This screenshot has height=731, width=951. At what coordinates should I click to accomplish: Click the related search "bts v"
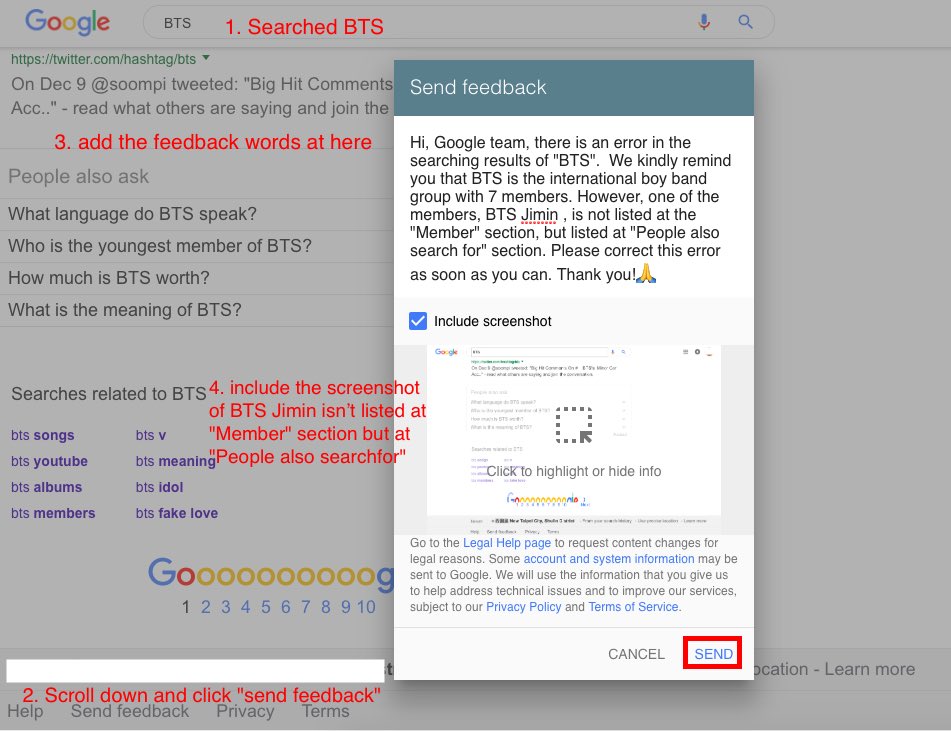click(150, 435)
